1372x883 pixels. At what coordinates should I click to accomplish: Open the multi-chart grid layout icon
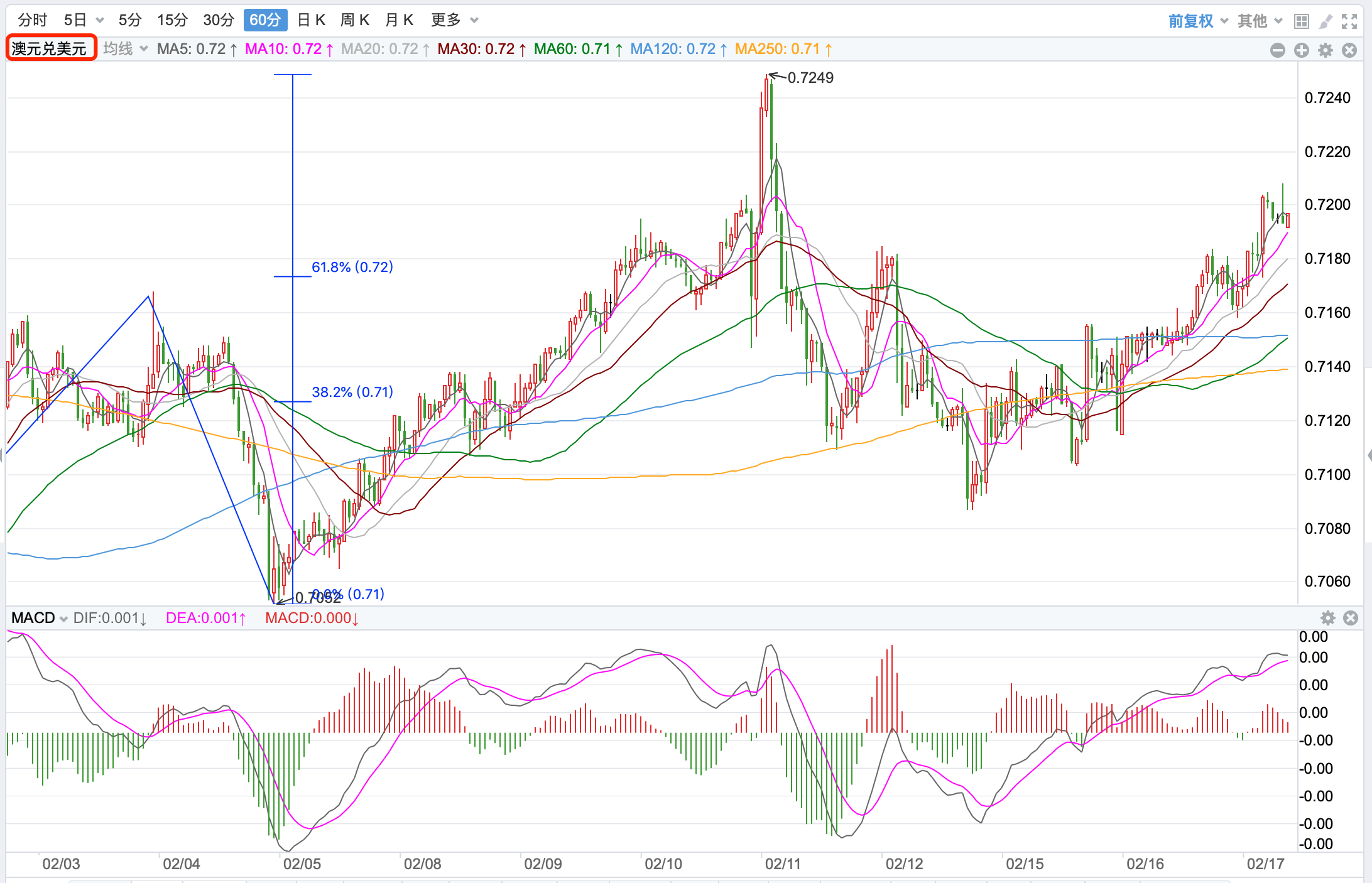click(1302, 21)
